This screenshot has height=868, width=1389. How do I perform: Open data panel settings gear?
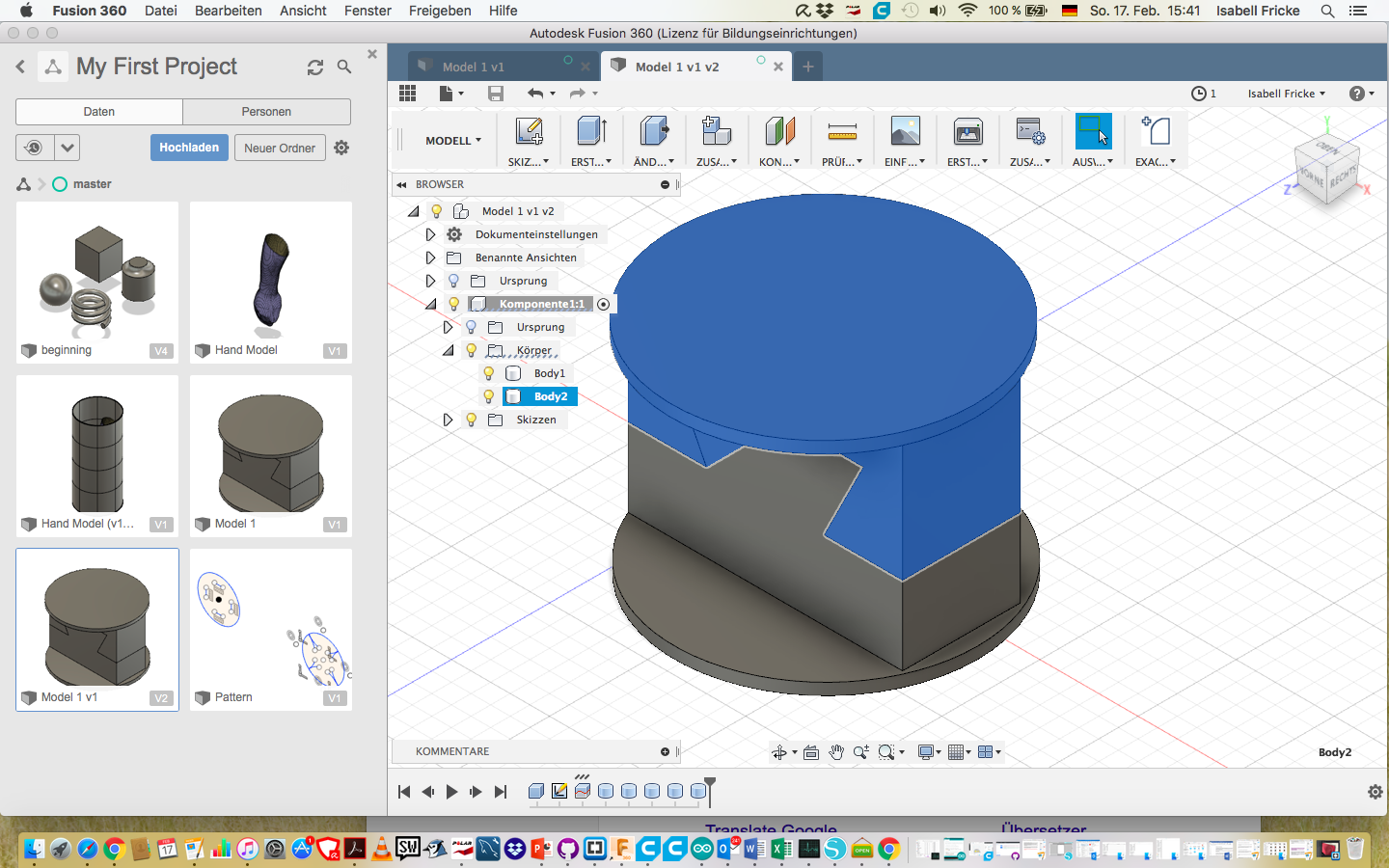pos(341,148)
